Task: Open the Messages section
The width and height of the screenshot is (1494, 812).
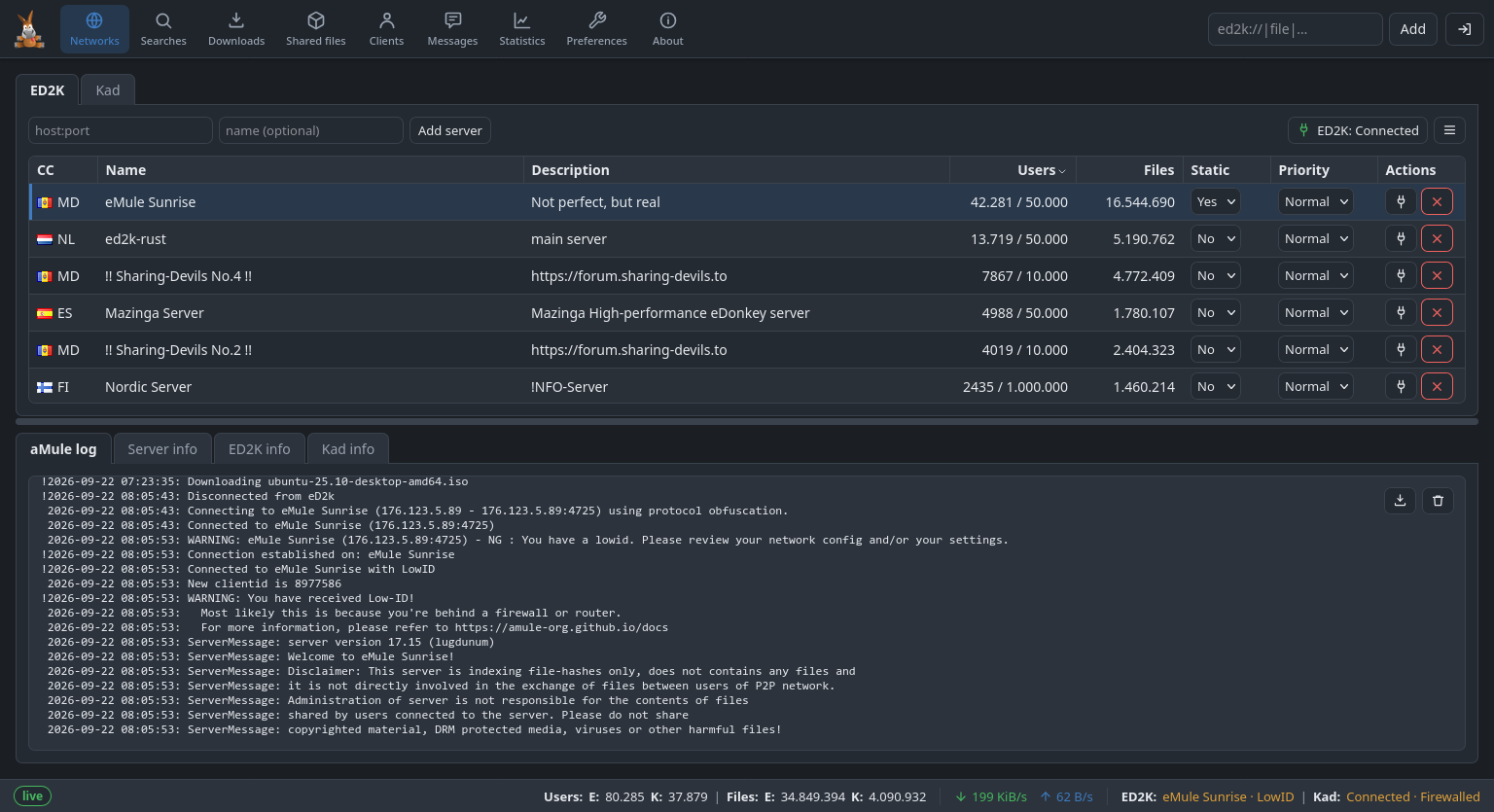Action: pyautogui.click(x=452, y=29)
